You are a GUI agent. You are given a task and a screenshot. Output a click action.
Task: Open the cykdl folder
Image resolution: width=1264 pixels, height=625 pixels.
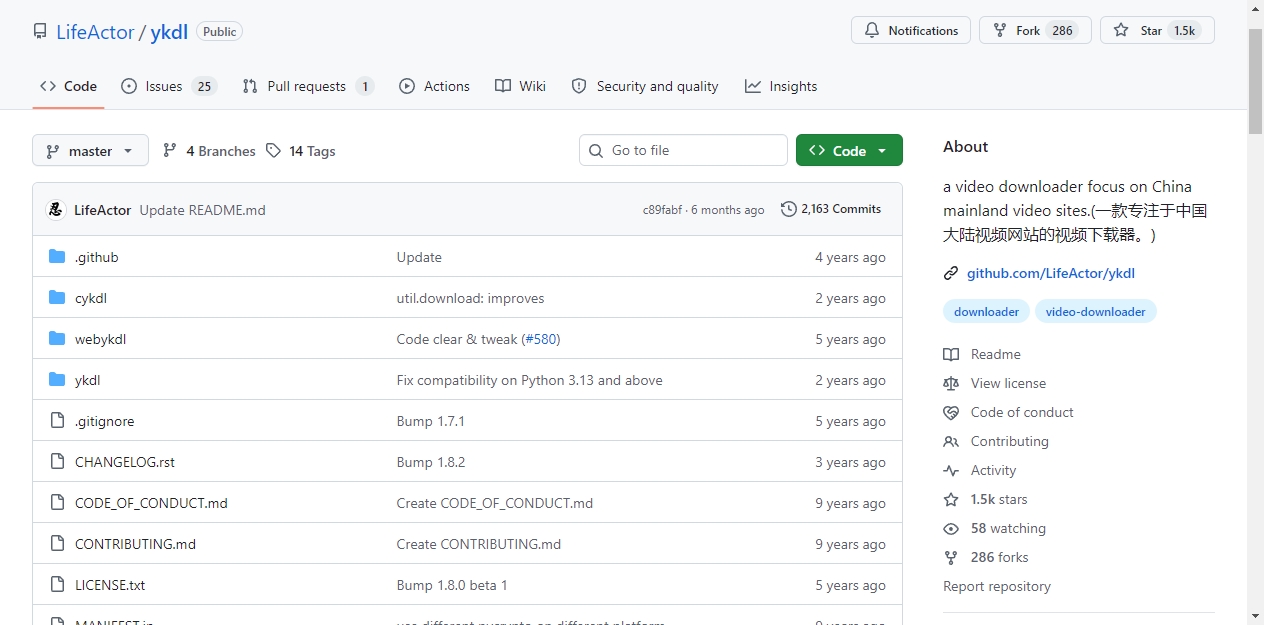pos(91,298)
